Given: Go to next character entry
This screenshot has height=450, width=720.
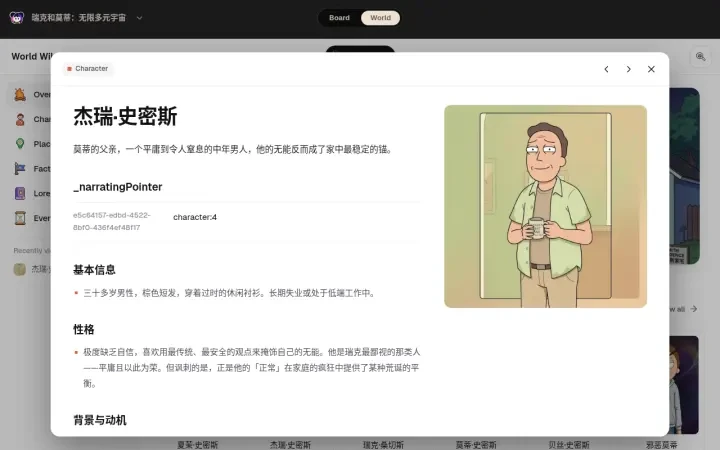Looking at the screenshot, I should point(629,69).
